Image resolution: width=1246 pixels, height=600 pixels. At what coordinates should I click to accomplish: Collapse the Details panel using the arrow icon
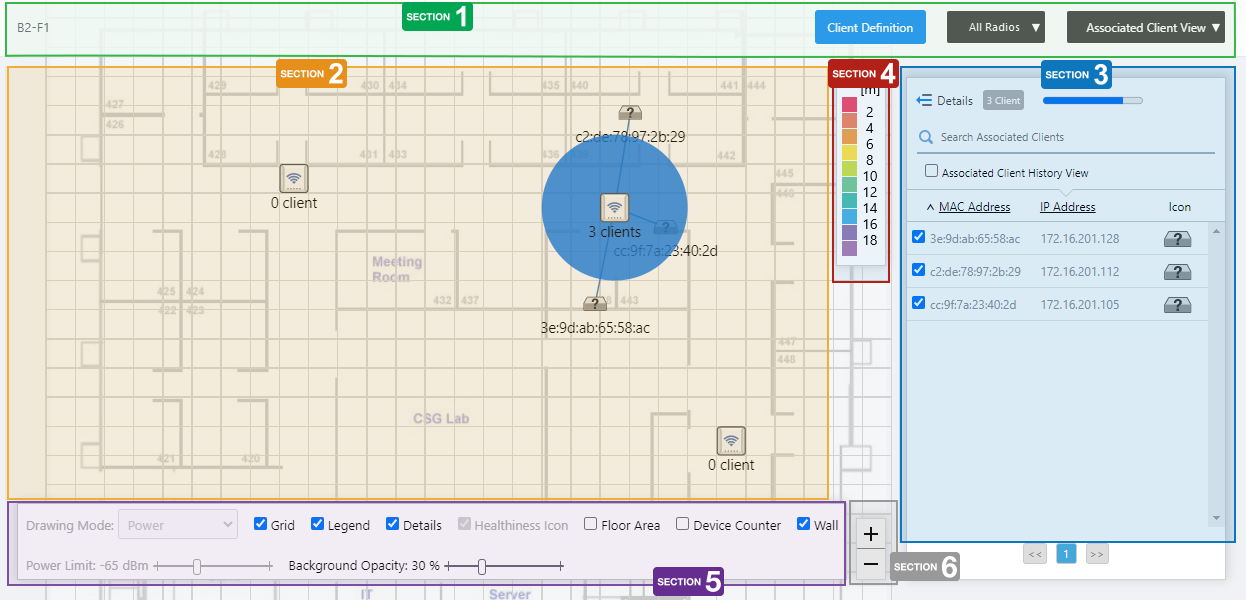pyautogui.click(x=924, y=101)
